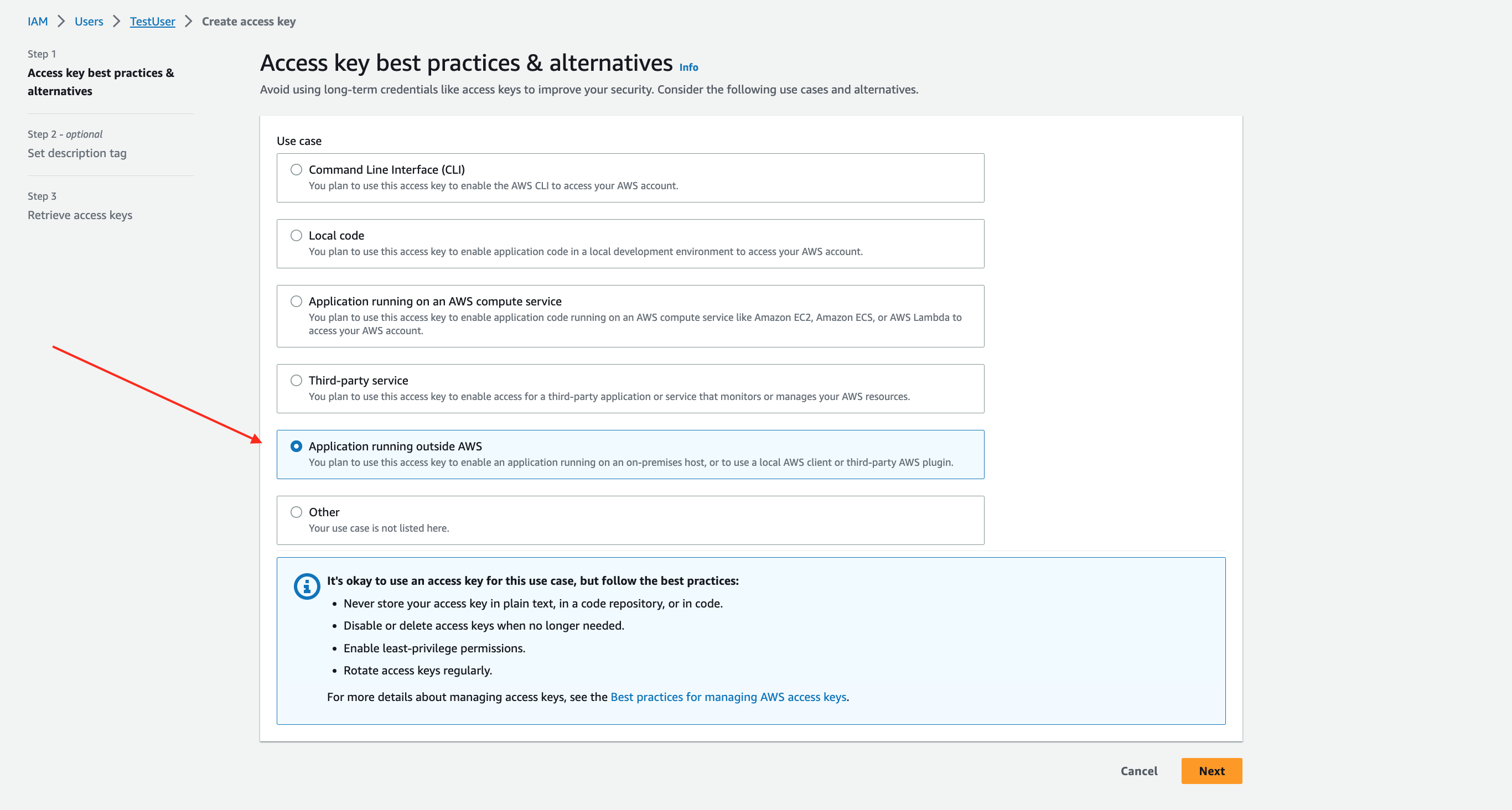Go to Step 3 Retrieve access keys
This screenshot has height=810, width=1512.
pos(80,215)
